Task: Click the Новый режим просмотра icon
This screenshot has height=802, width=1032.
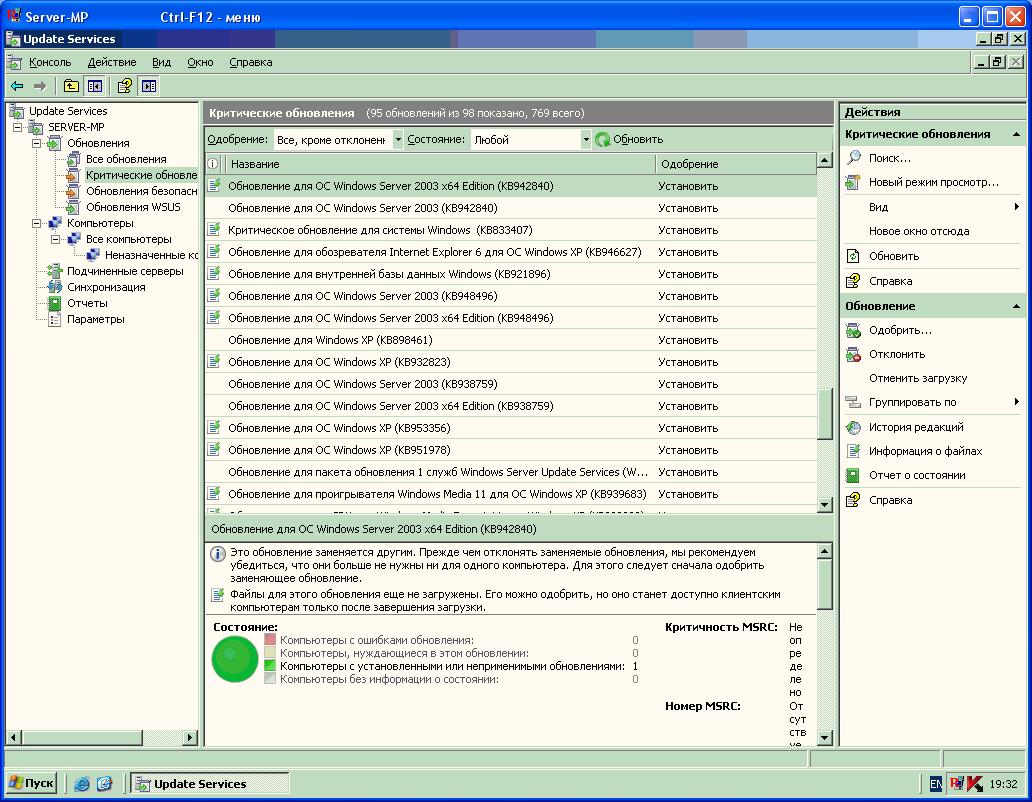Action: (854, 182)
